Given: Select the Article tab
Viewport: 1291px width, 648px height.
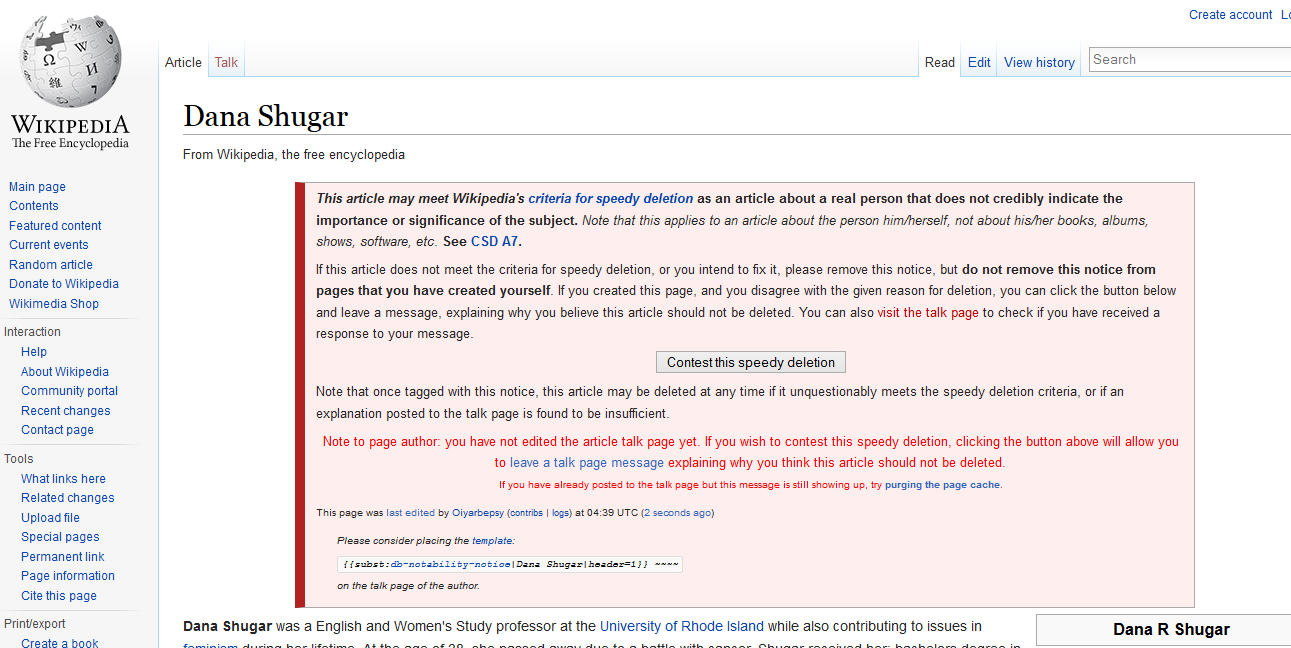Looking at the screenshot, I should point(184,62).
